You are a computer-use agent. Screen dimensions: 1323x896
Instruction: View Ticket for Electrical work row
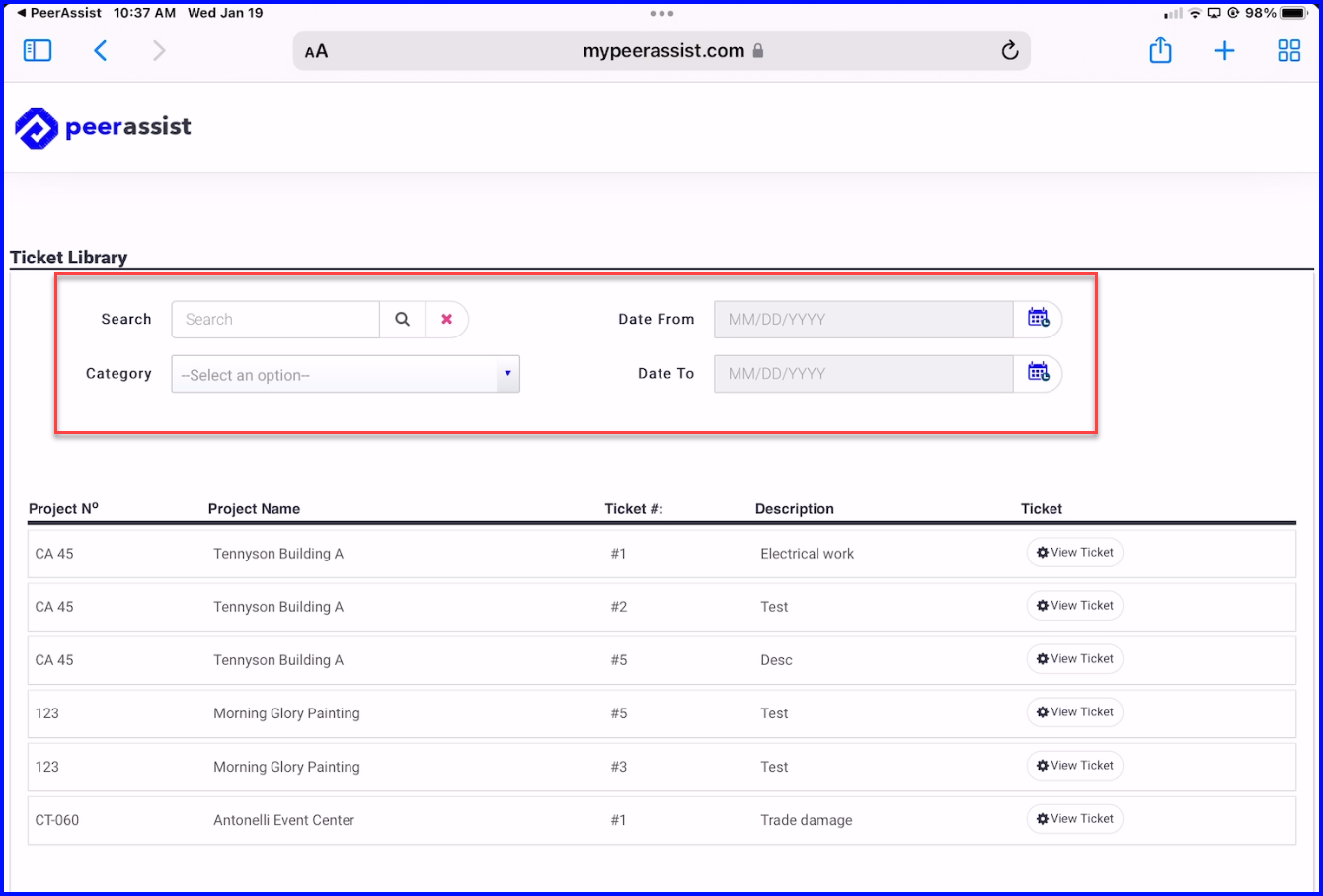[x=1075, y=553]
